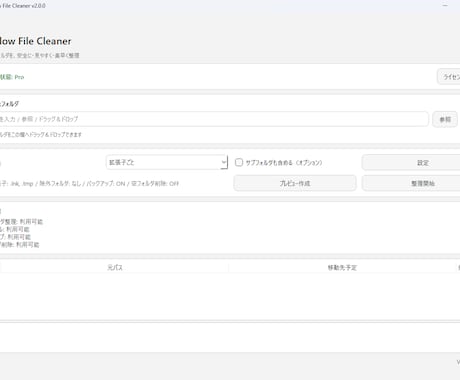Launch cleanup with the 整理開始 button
The width and height of the screenshot is (460, 380).
point(423,183)
